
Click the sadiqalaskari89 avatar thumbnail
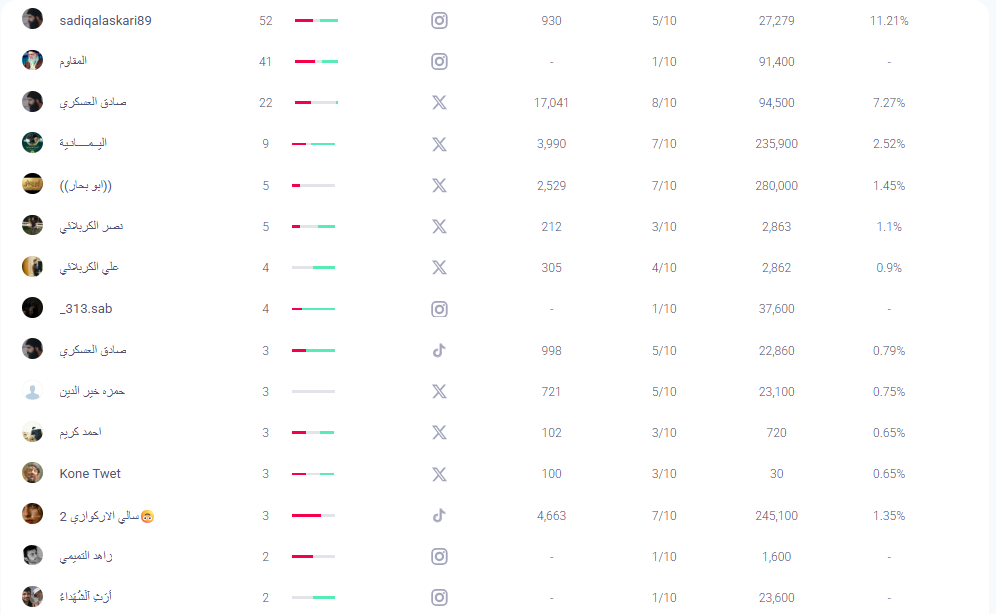33,19
